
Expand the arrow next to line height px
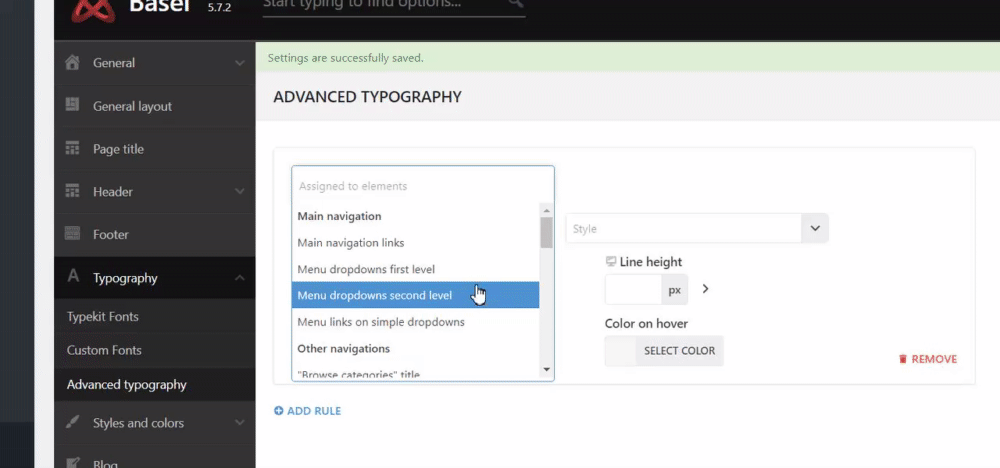[705, 289]
